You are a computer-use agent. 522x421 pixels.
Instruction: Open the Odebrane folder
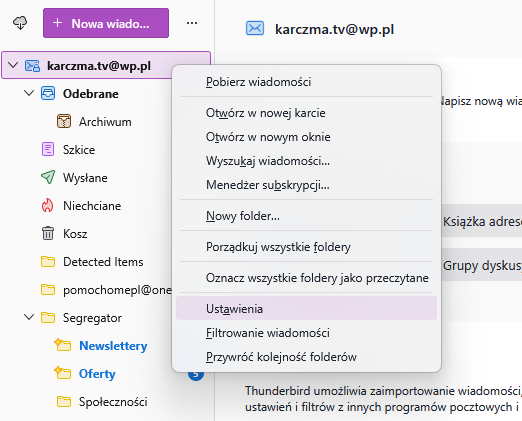click(x=91, y=94)
